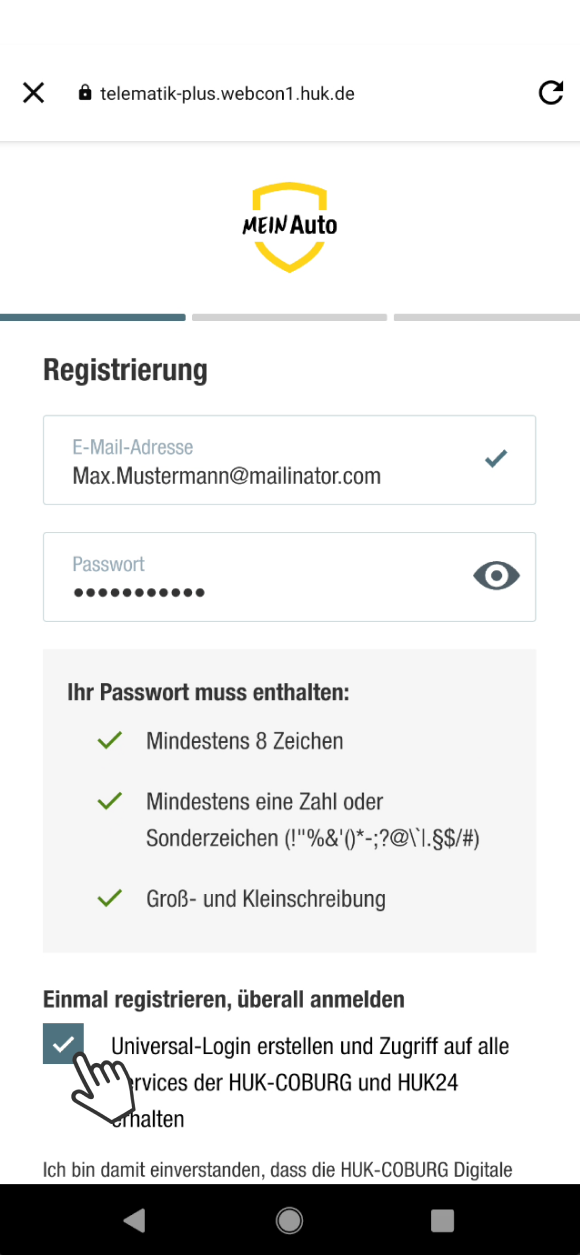Tap the 'Universal-Login erstellen' consent text
Image resolution: width=580 pixels, height=1255 pixels.
[310, 1046]
